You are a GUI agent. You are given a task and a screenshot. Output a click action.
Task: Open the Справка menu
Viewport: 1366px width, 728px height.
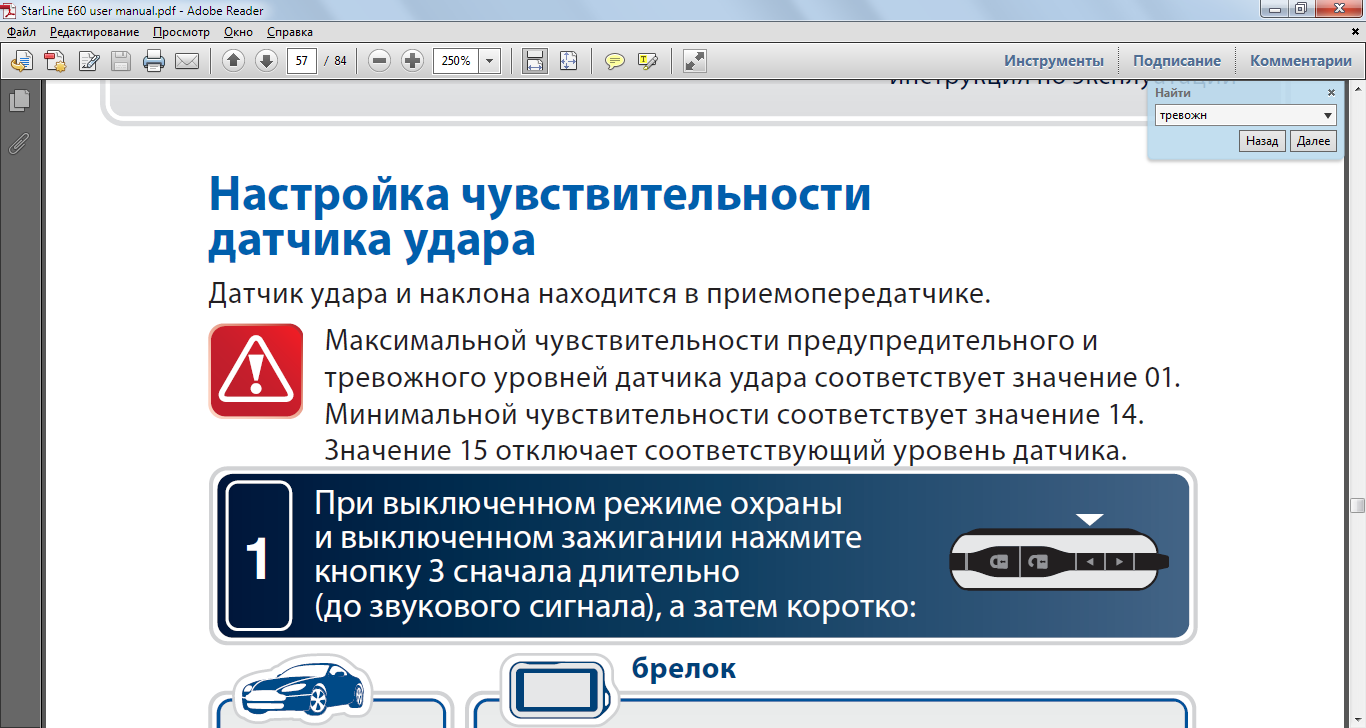click(290, 32)
